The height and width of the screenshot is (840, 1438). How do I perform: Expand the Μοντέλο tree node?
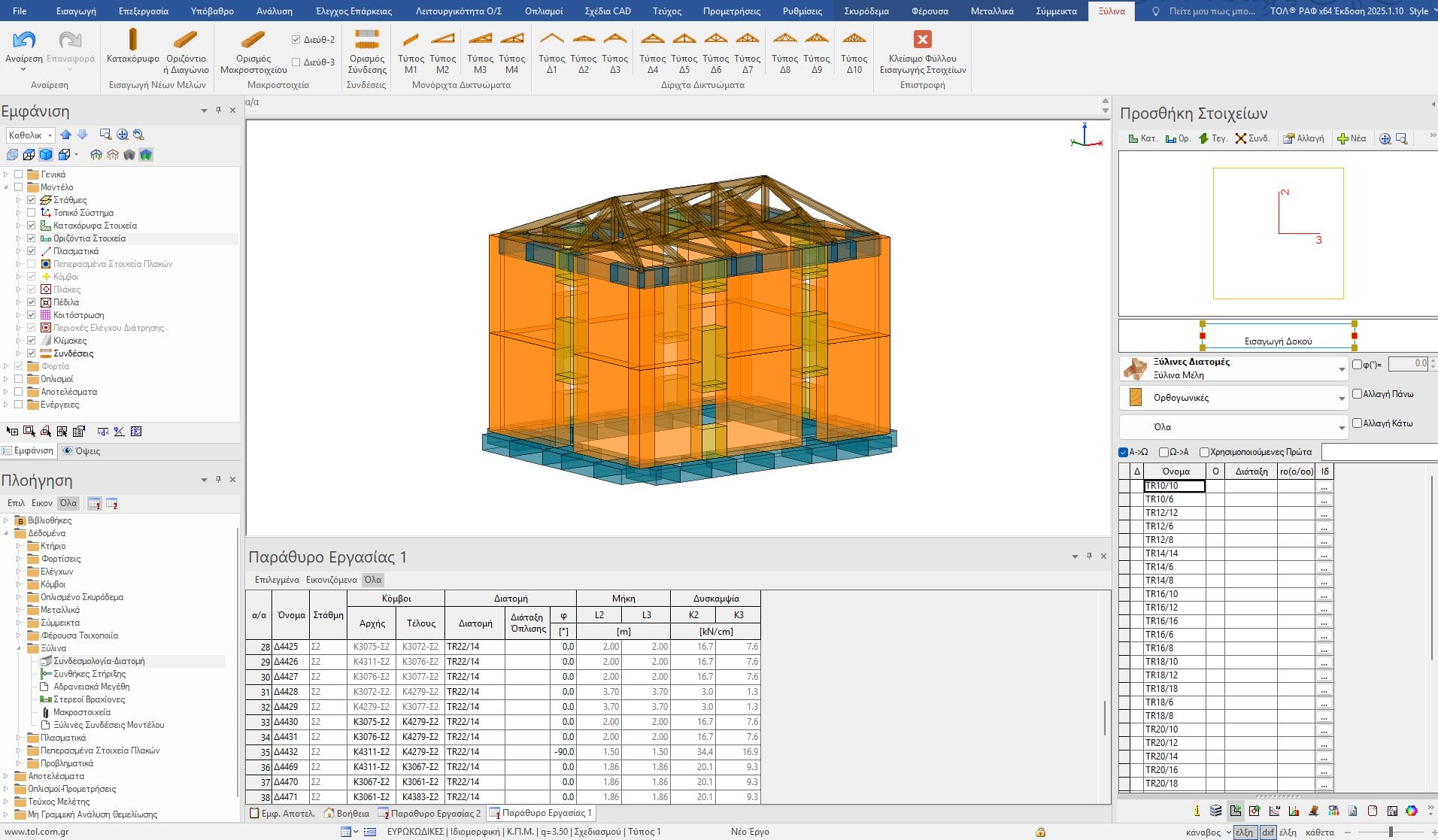pyautogui.click(x=7, y=187)
